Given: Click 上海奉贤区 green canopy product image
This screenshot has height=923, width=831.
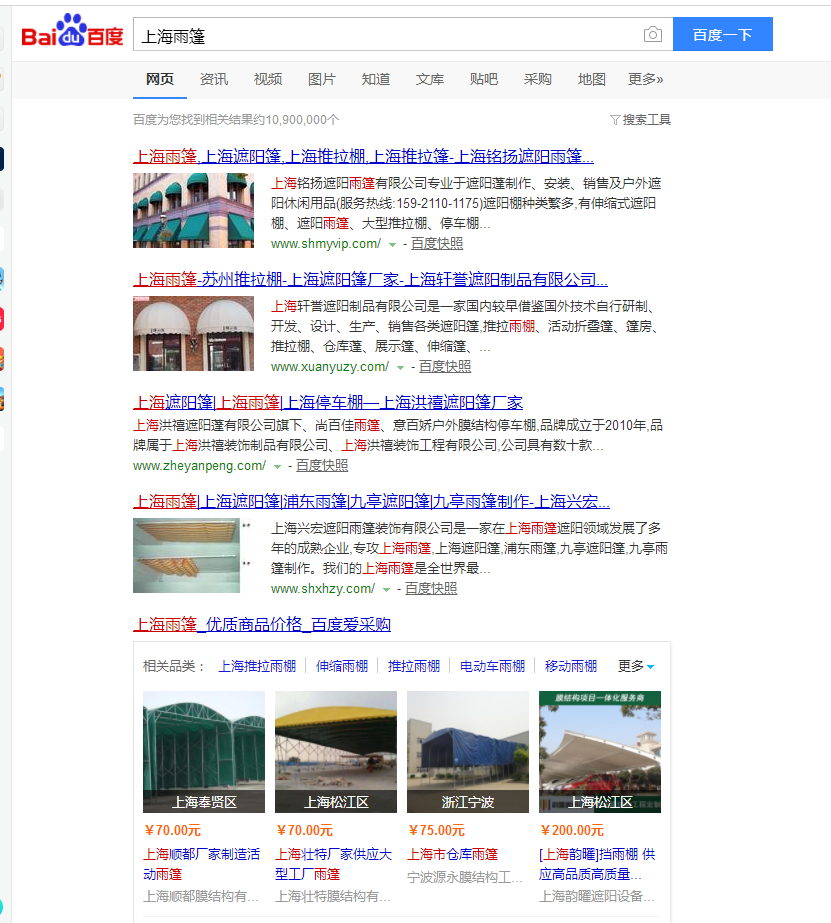Looking at the screenshot, I should (x=204, y=752).
